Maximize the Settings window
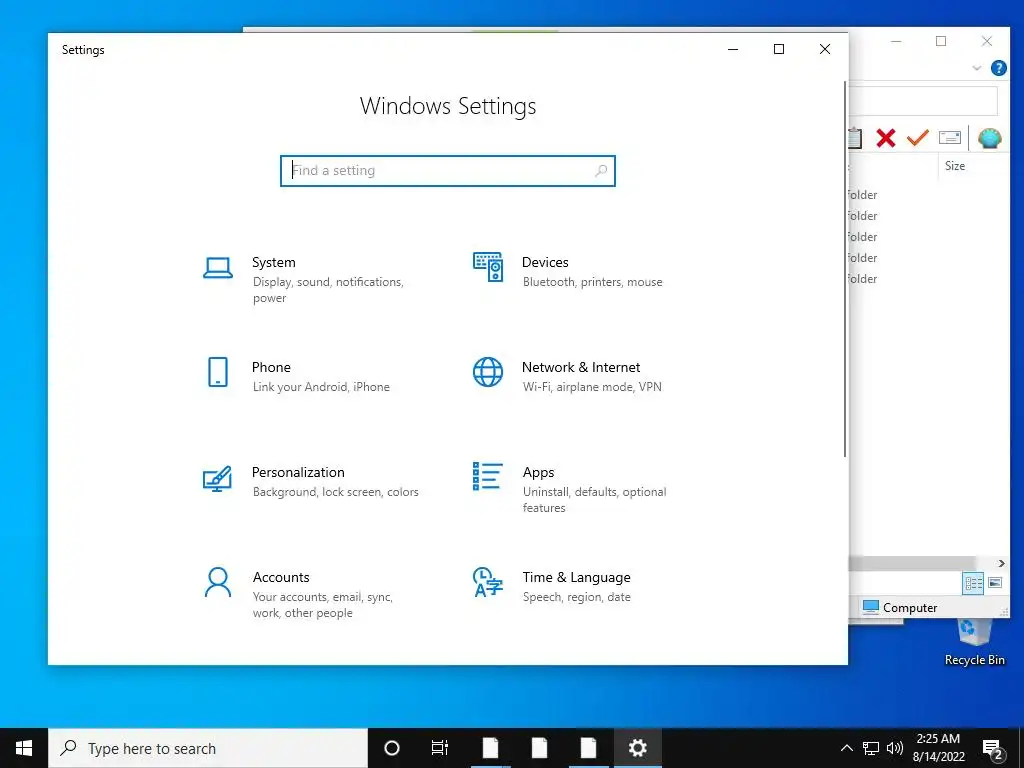Screen dimensions: 1024x768 click(x=778, y=49)
